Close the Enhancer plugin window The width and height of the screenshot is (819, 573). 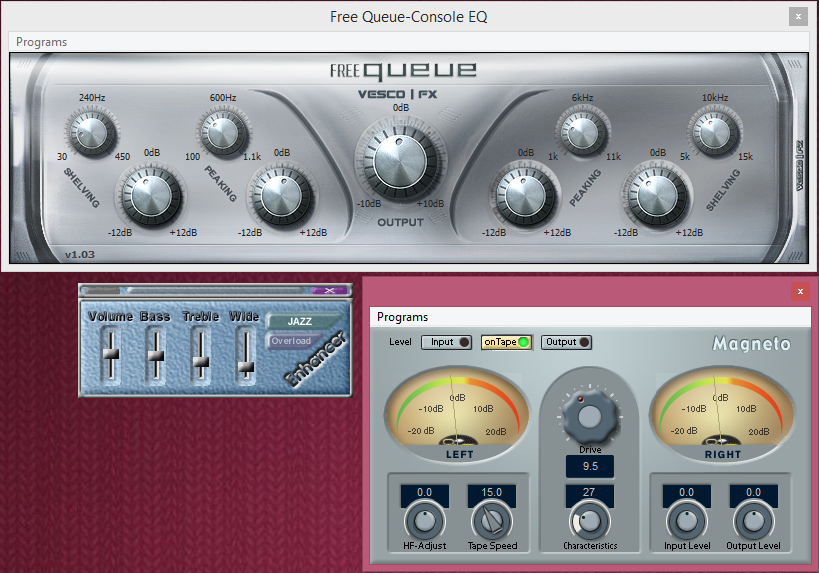[x=329, y=290]
